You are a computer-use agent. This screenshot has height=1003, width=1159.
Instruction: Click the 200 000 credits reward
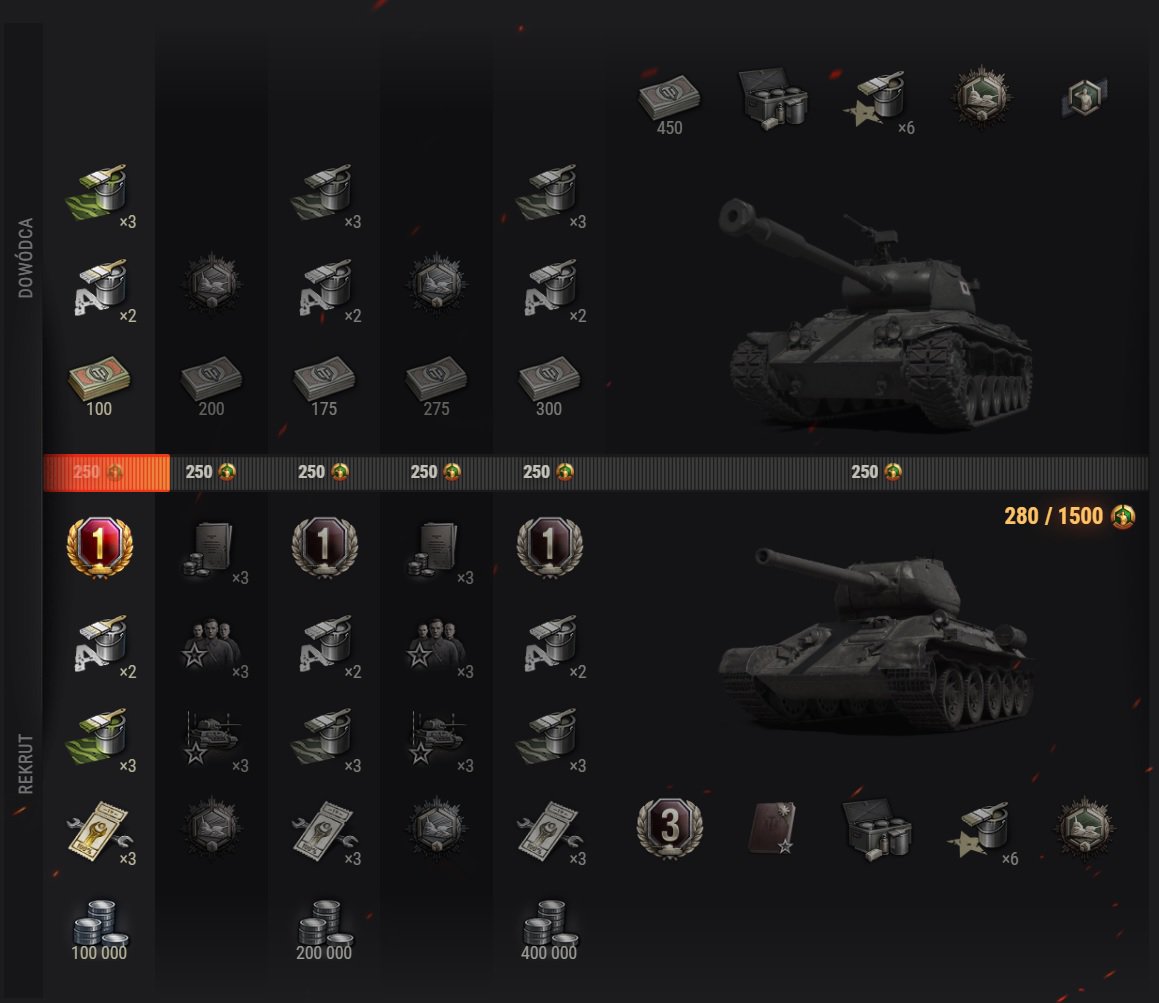point(324,931)
